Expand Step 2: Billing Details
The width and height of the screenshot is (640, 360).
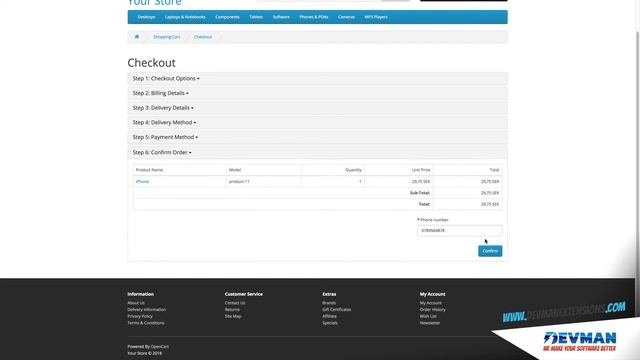click(x=160, y=93)
